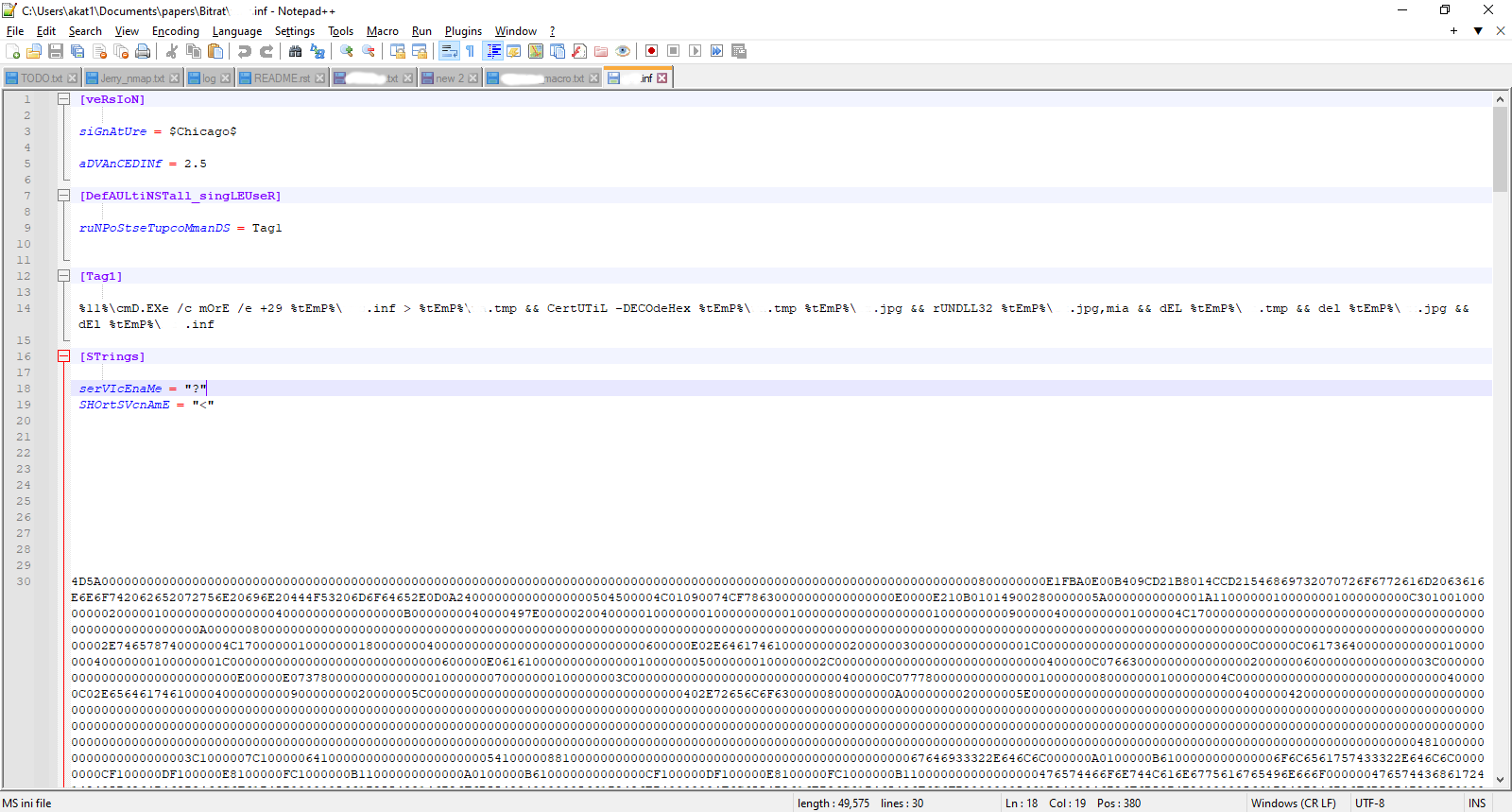Open the Language menu
Image resolution: width=1512 pixels, height=812 pixels.
point(237,31)
